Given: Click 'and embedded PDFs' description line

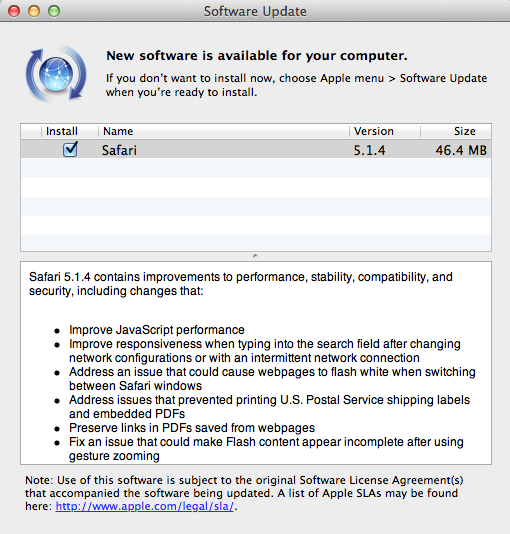Looking at the screenshot, I should (127, 414).
